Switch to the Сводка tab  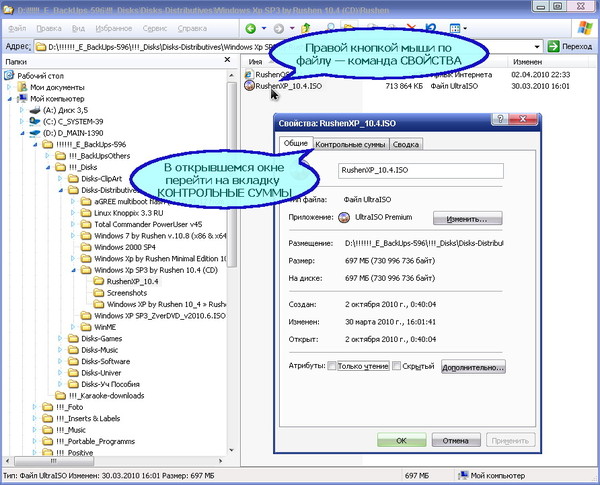tap(406, 145)
